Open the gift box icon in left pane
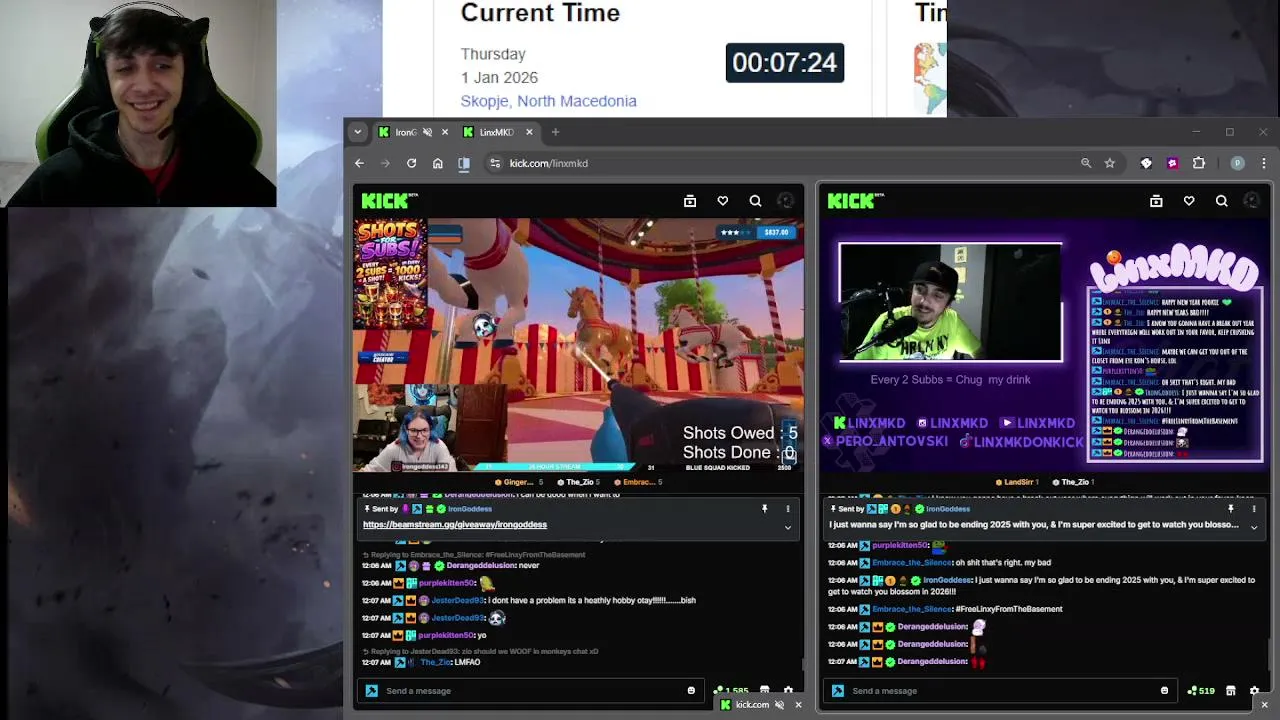Screen dimensions: 1280x720 (x=690, y=201)
